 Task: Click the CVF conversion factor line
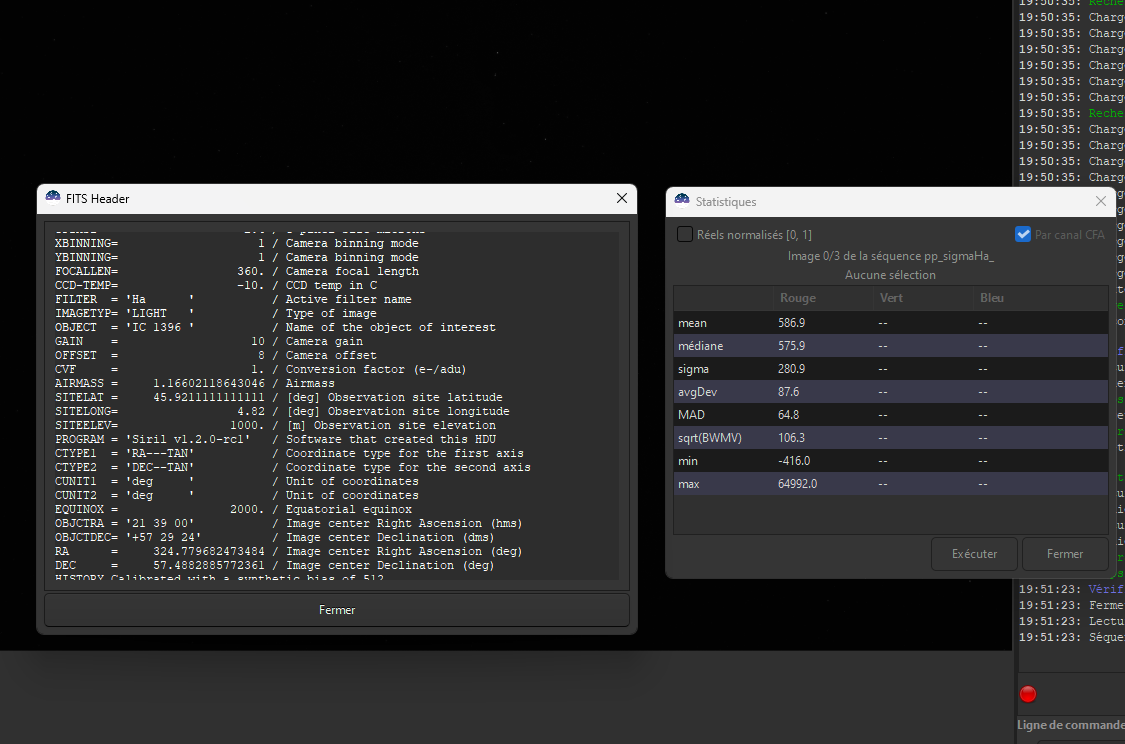[x=260, y=369]
